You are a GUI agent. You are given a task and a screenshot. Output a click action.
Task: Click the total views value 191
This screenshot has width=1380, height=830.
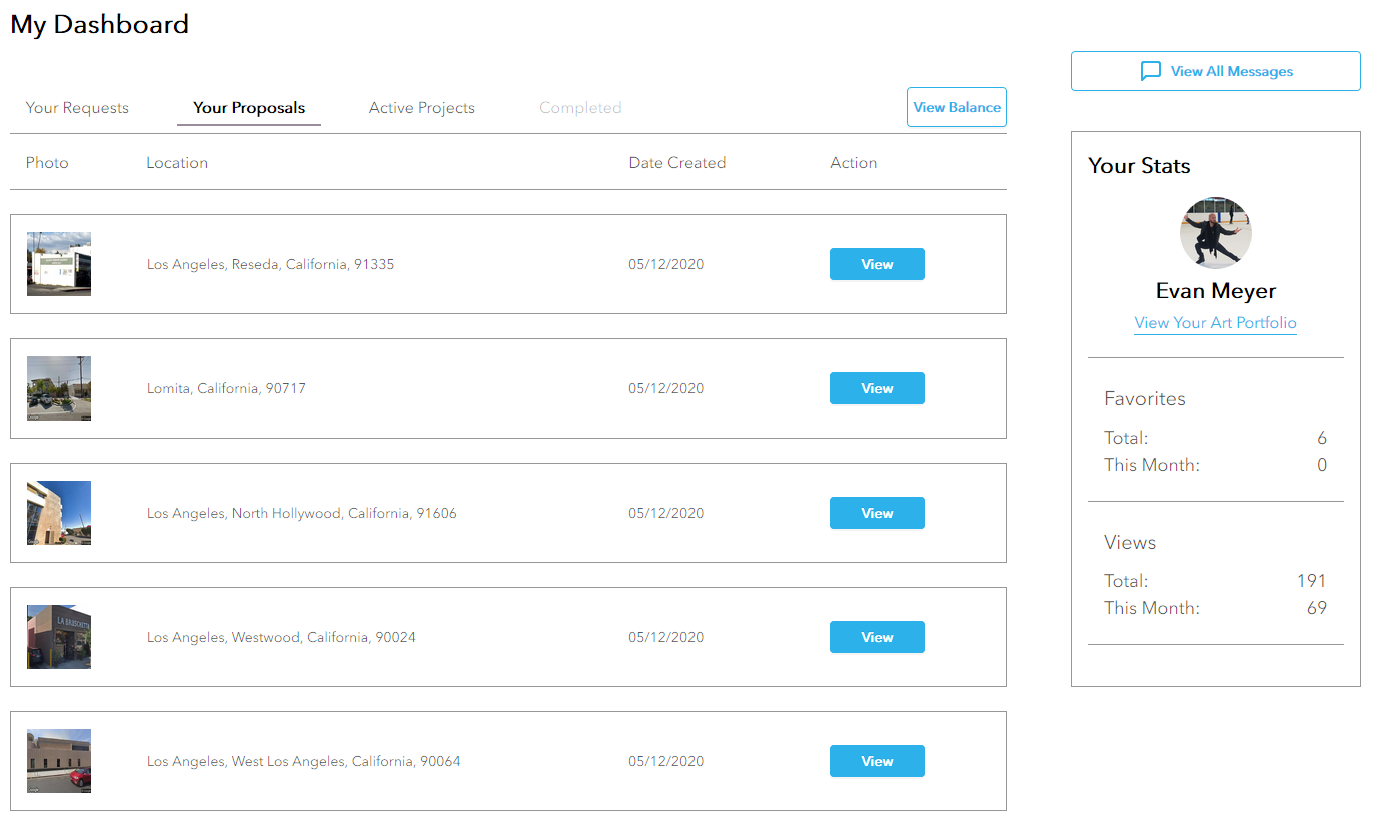(1311, 581)
